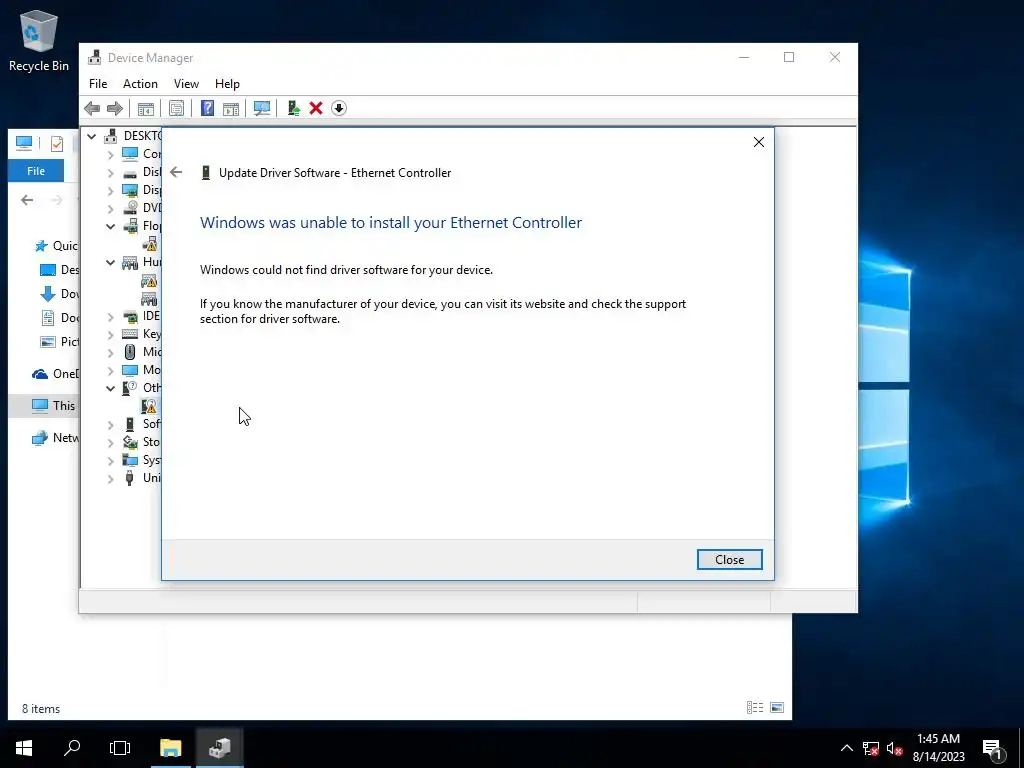Select the DESKTOP computer root node icon
The width and height of the screenshot is (1024, 768).
111,136
